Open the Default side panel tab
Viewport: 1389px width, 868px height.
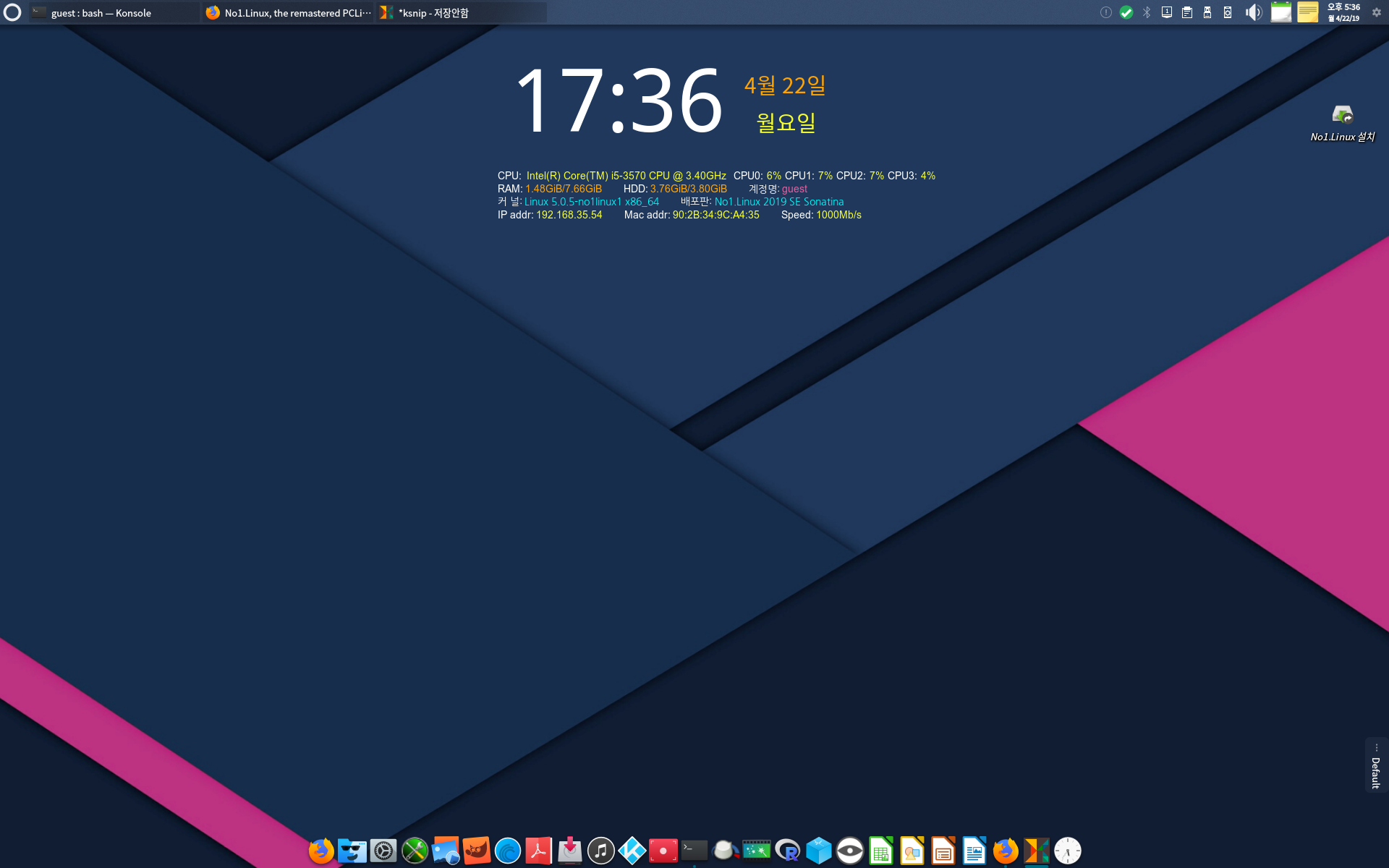tap(1376, 767)
